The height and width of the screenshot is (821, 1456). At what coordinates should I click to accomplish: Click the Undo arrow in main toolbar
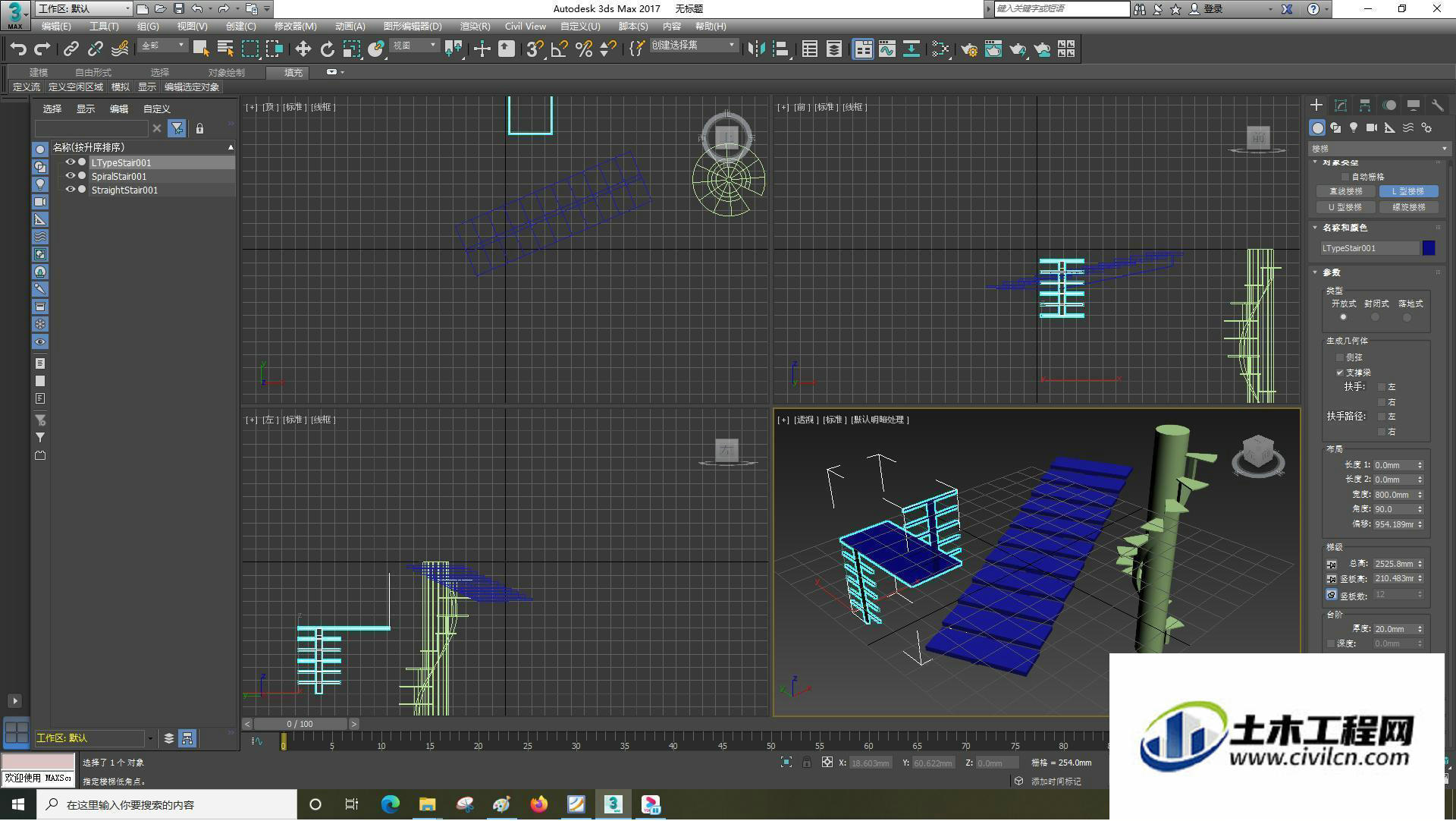[18, 49]
